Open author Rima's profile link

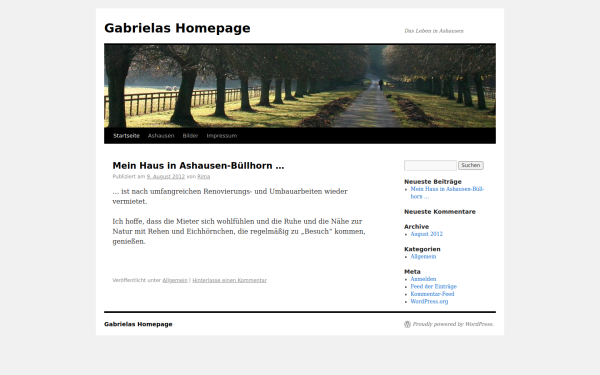point(204,176)
